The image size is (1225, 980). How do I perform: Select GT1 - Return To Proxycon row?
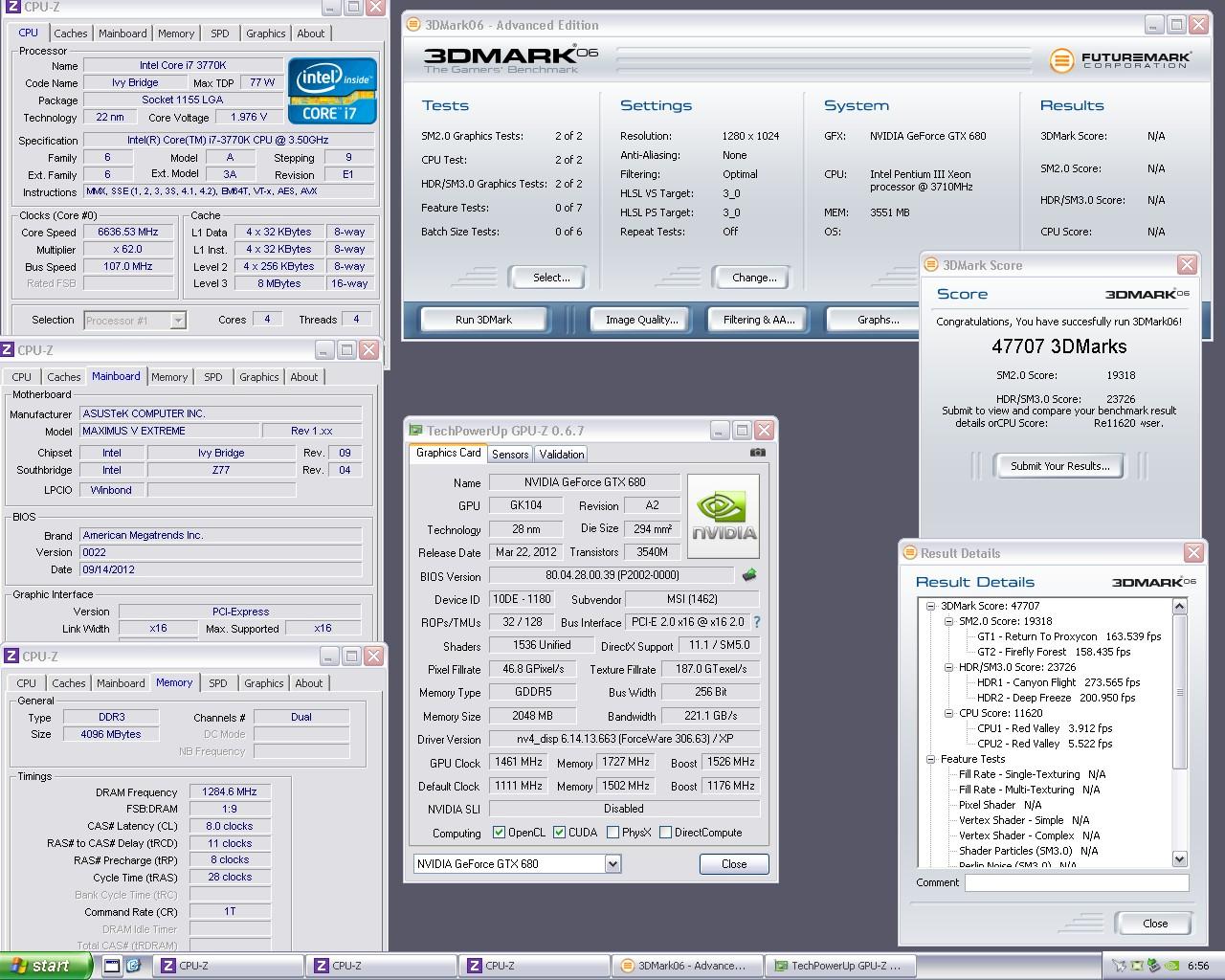tap(1068, 636)
